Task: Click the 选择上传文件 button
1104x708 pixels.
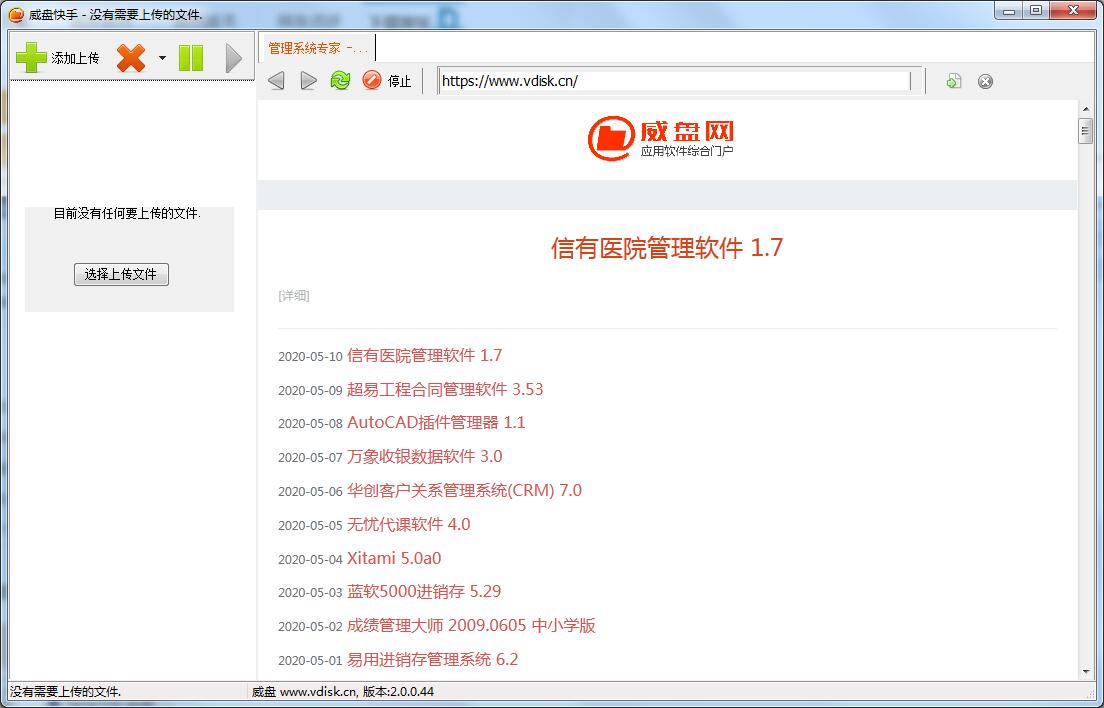Action: [x=121, y=274]
